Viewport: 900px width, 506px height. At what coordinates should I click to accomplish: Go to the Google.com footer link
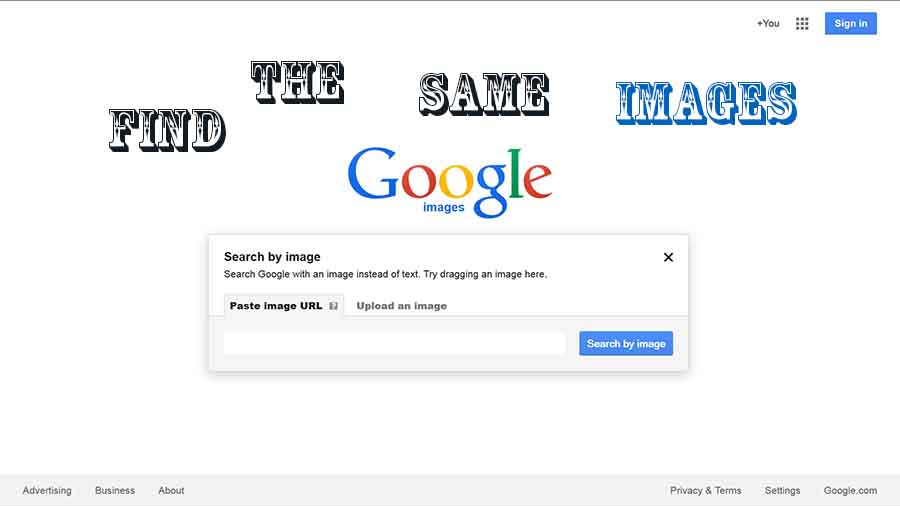(850, 491)
